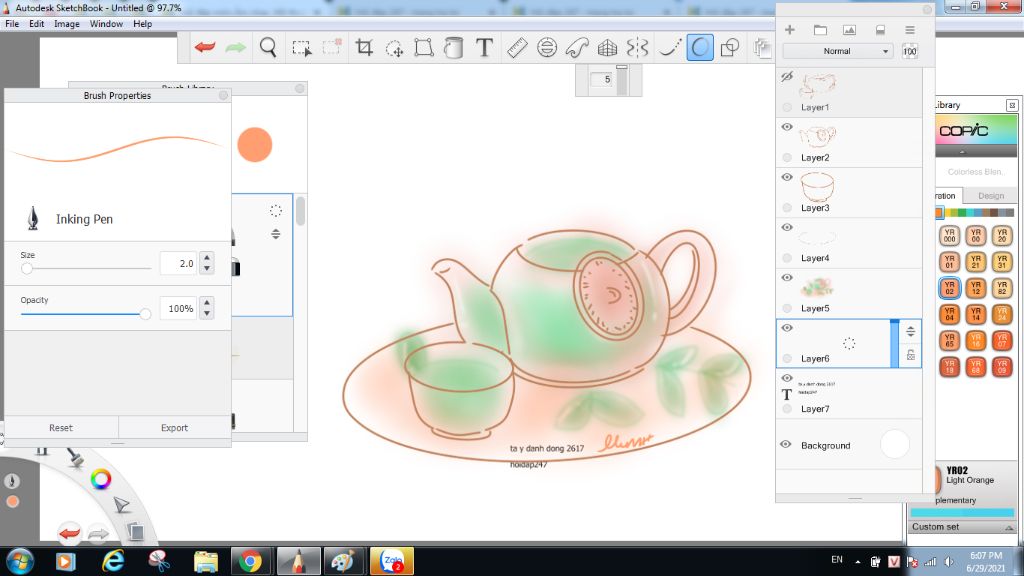Screen dimensions: 1024x576
Task: Select the Crop tool
Action: pos(364,47)
